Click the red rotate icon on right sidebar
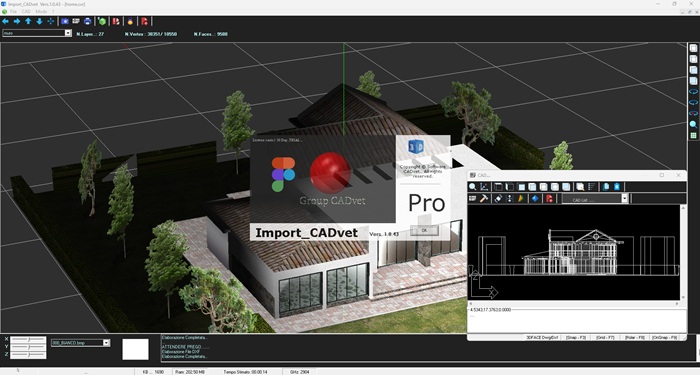This screenshot has width=700, height=375. [x=693, y=113]
